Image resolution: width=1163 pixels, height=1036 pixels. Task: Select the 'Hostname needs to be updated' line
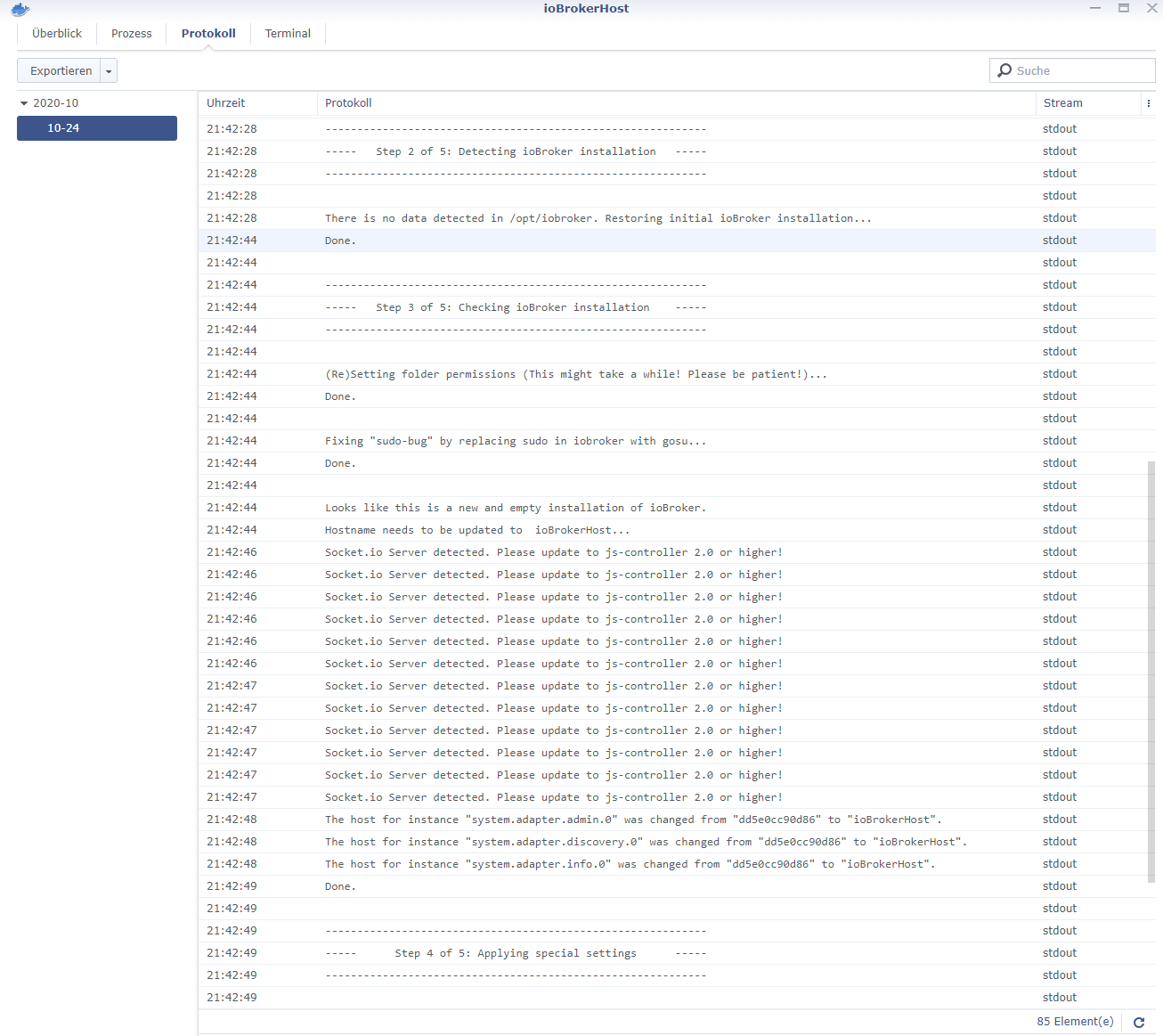(x=677, y=530)
